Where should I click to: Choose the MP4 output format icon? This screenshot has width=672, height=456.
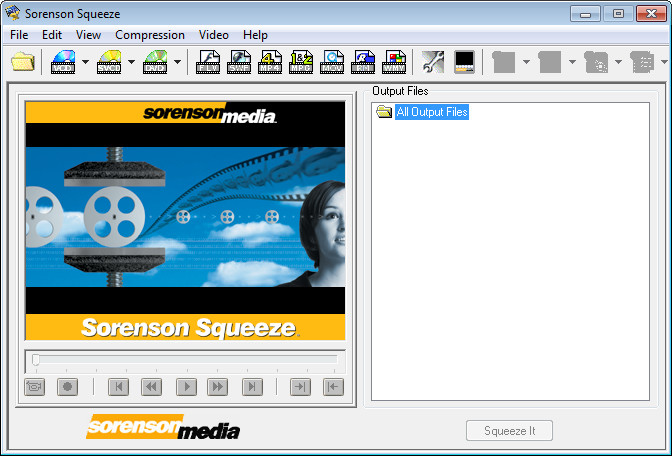[x=271, y=62]
